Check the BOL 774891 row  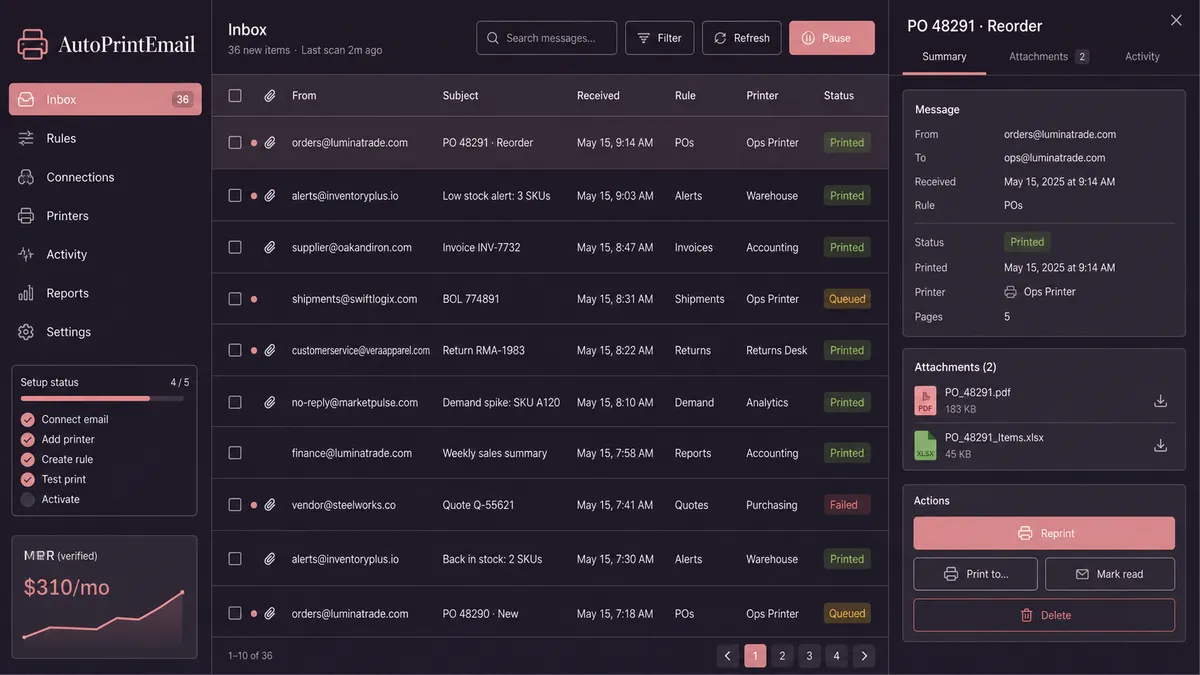[x=235, y=299]
